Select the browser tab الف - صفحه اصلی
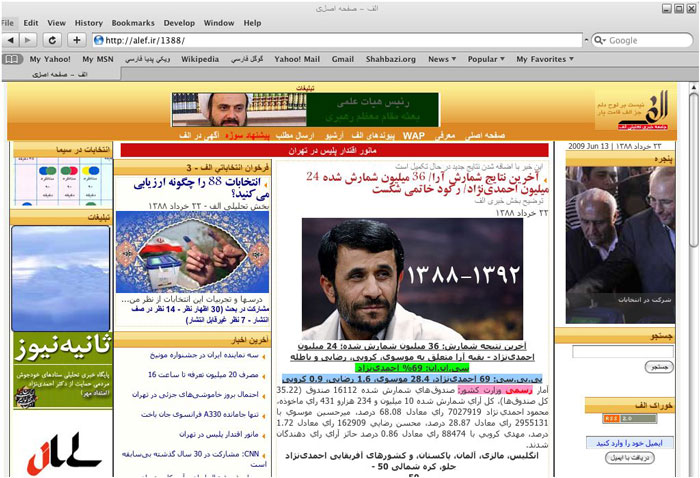 point(60,75)
